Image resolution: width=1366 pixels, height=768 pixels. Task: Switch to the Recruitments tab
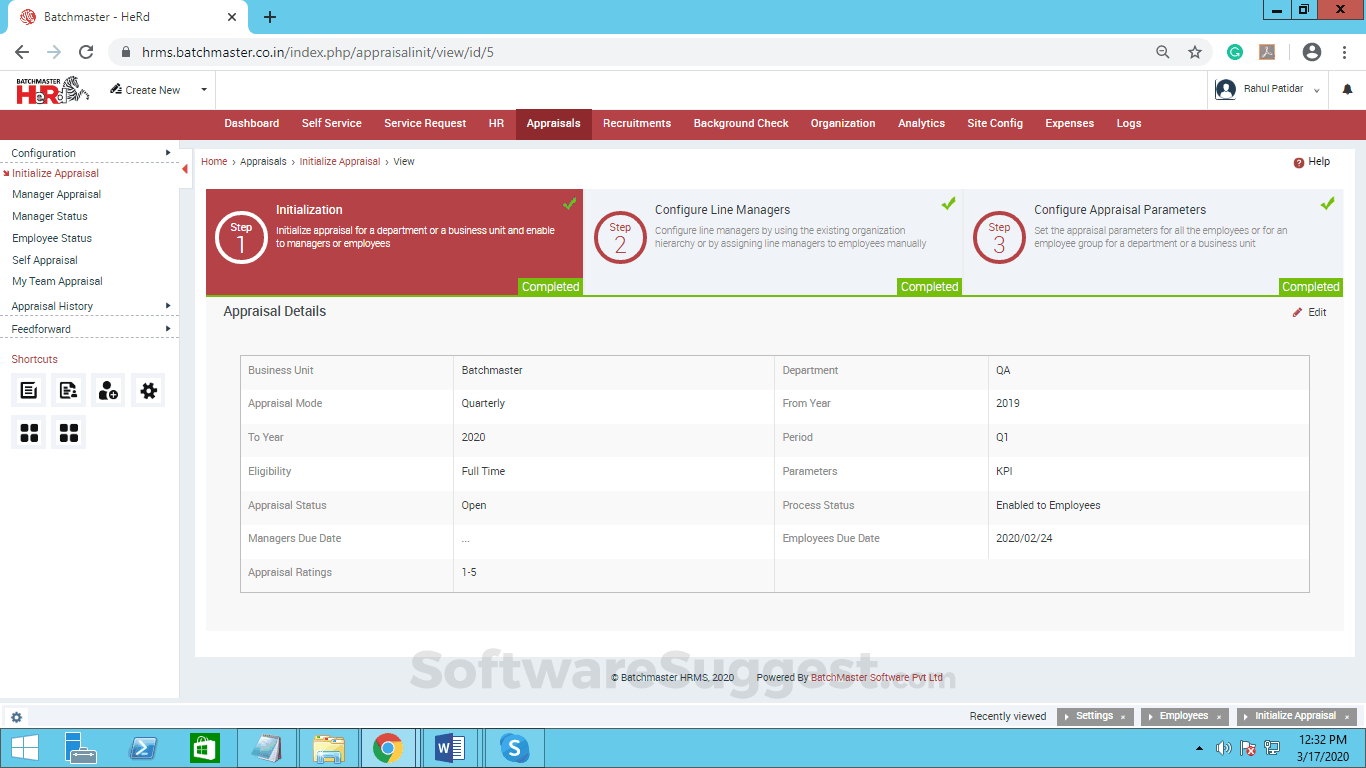pyautogui.click(x=636, y=124)
